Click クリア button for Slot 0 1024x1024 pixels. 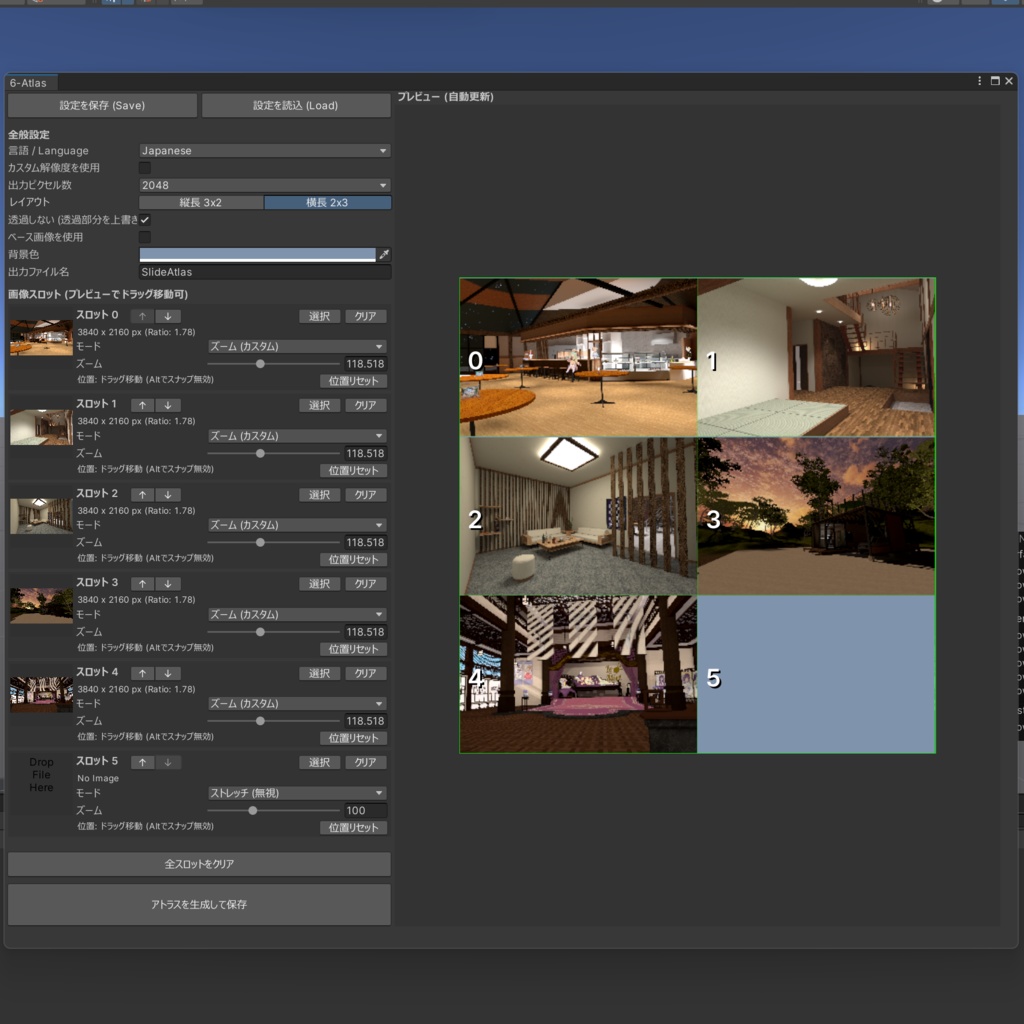click(x=366, y=316)
